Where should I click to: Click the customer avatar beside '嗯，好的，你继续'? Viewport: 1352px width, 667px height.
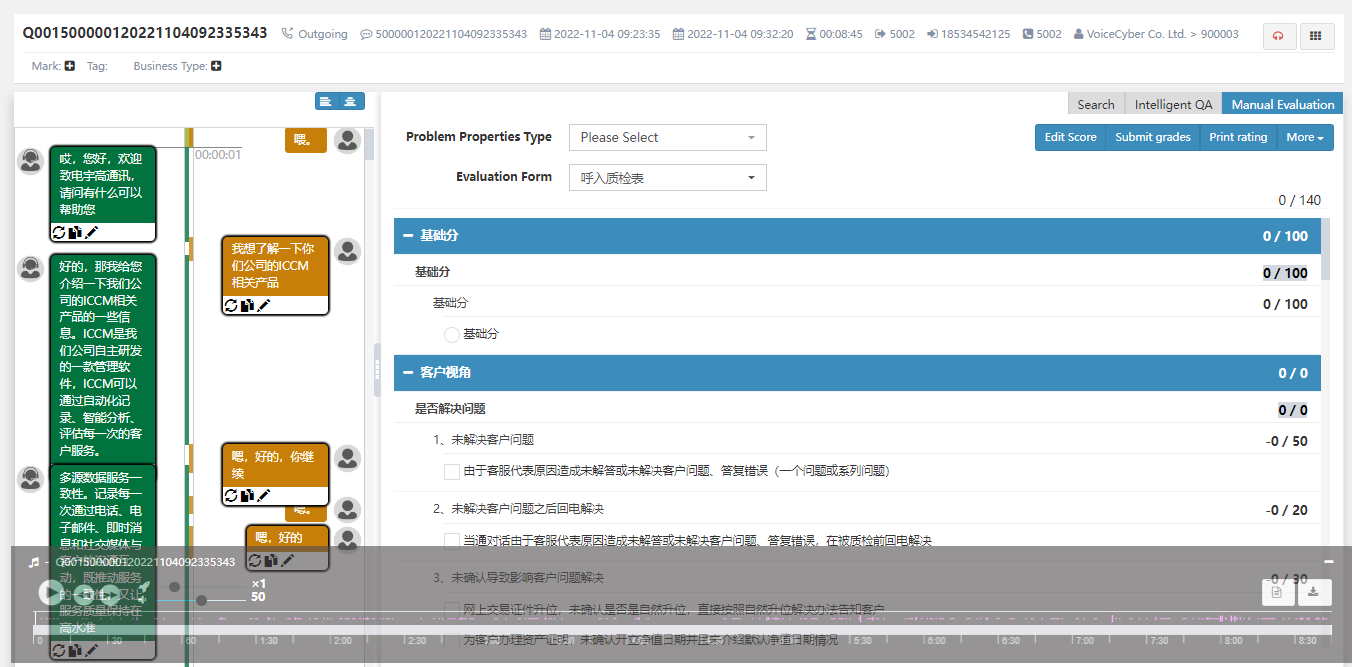click(347, 458)
